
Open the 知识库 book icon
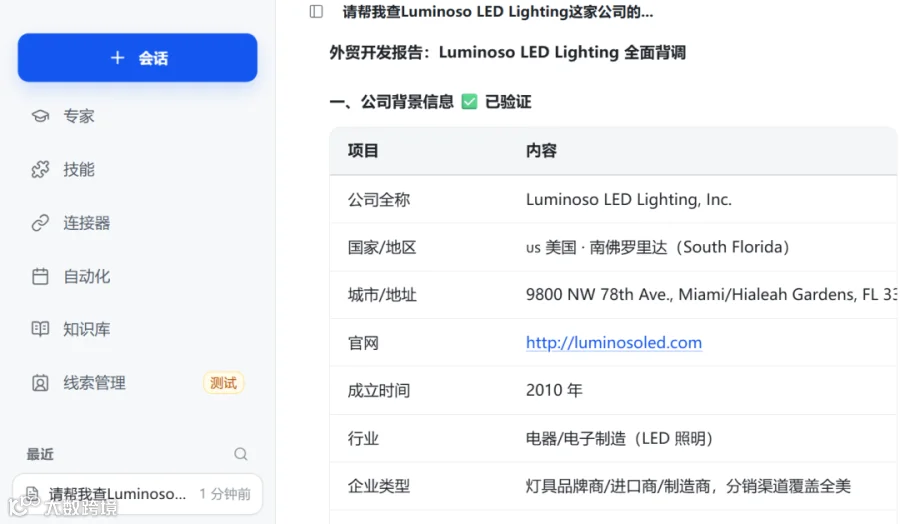40,329
